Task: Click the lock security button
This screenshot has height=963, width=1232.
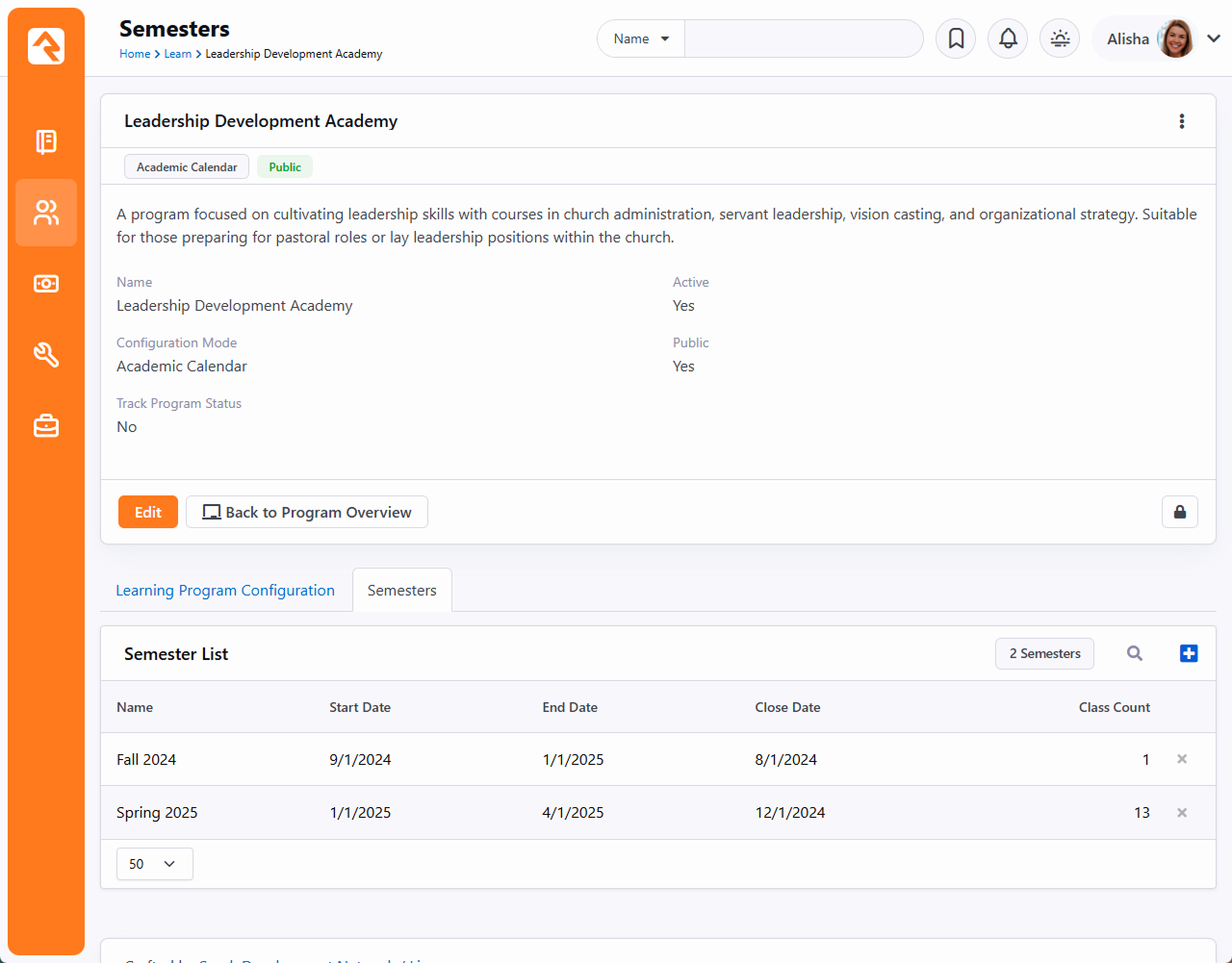Action: (x=1179, y=512)
